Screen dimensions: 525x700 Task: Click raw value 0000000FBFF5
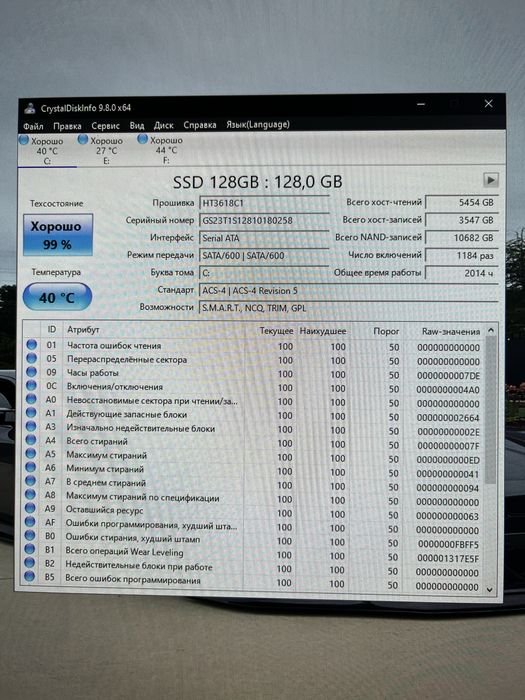click(448, 544)
